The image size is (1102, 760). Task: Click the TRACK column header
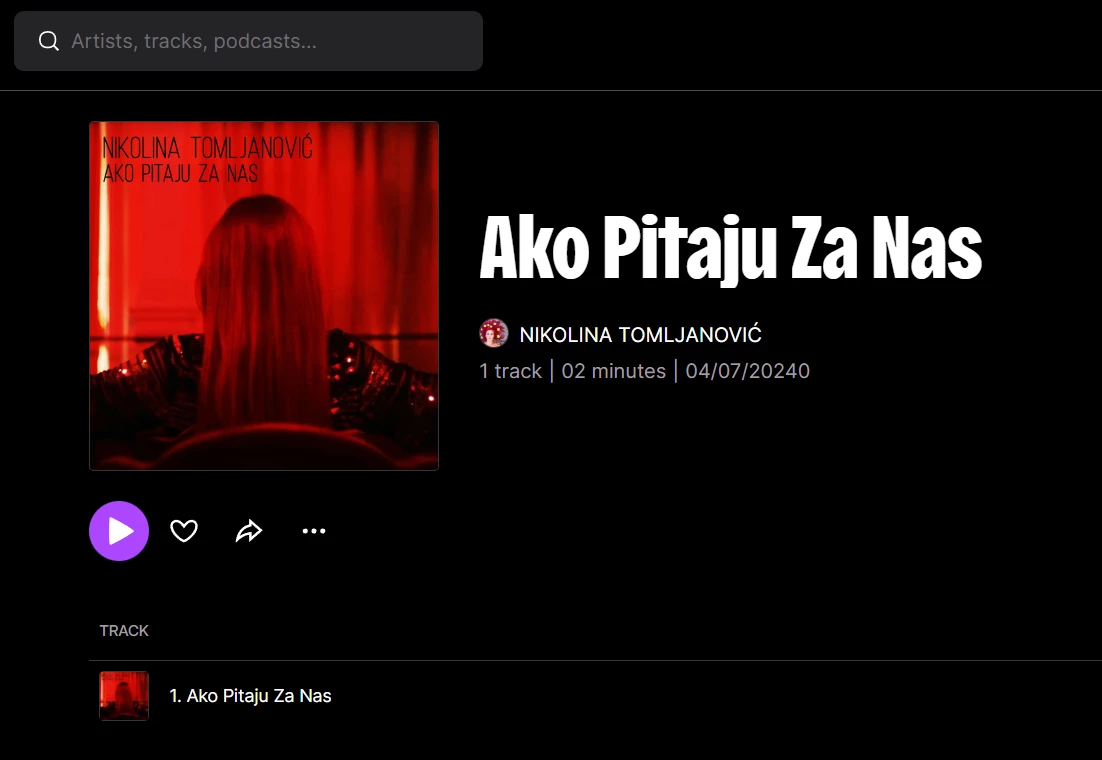click(x=124, y=631)
